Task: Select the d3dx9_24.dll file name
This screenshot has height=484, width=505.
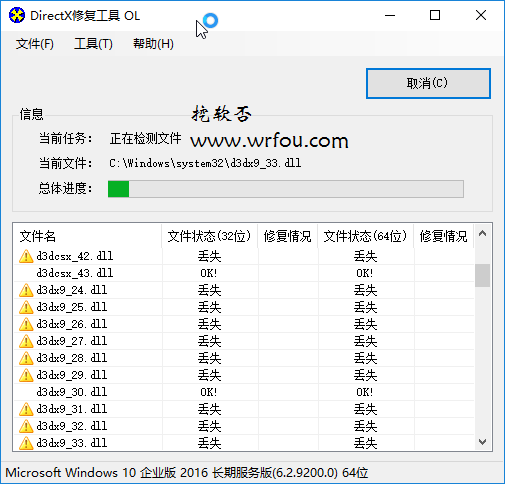Action: coord(72,290)
